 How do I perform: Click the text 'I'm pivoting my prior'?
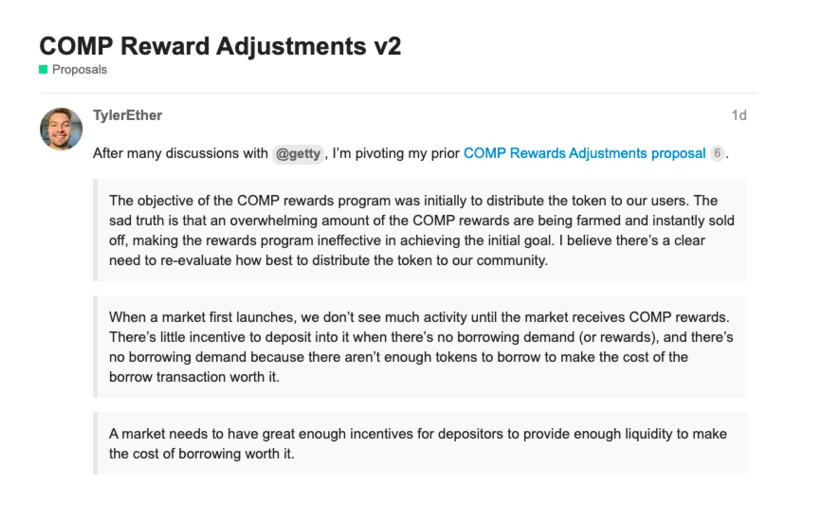pos(396,153)
